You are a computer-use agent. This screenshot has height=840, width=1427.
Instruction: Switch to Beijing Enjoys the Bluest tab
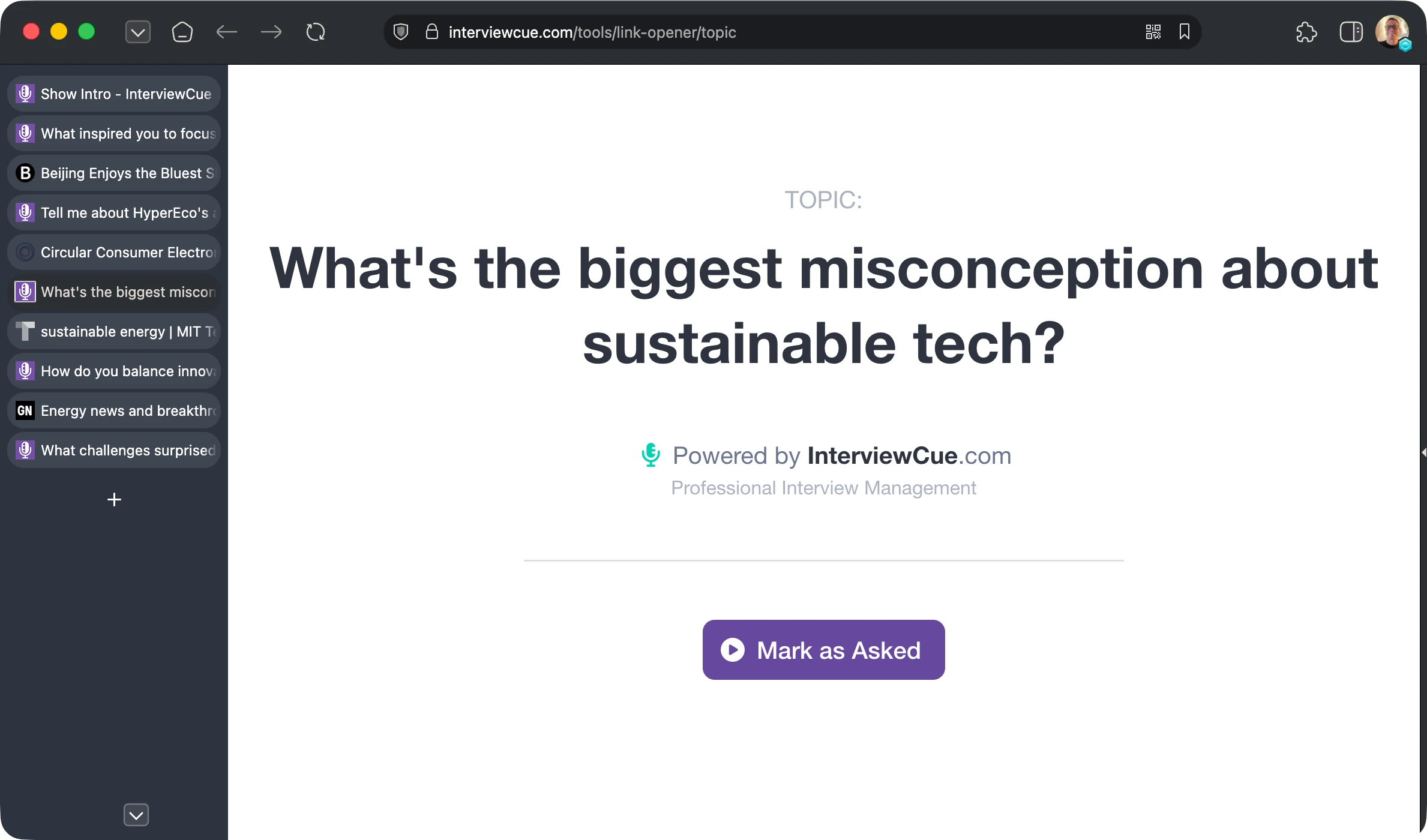tap(114, 173)
